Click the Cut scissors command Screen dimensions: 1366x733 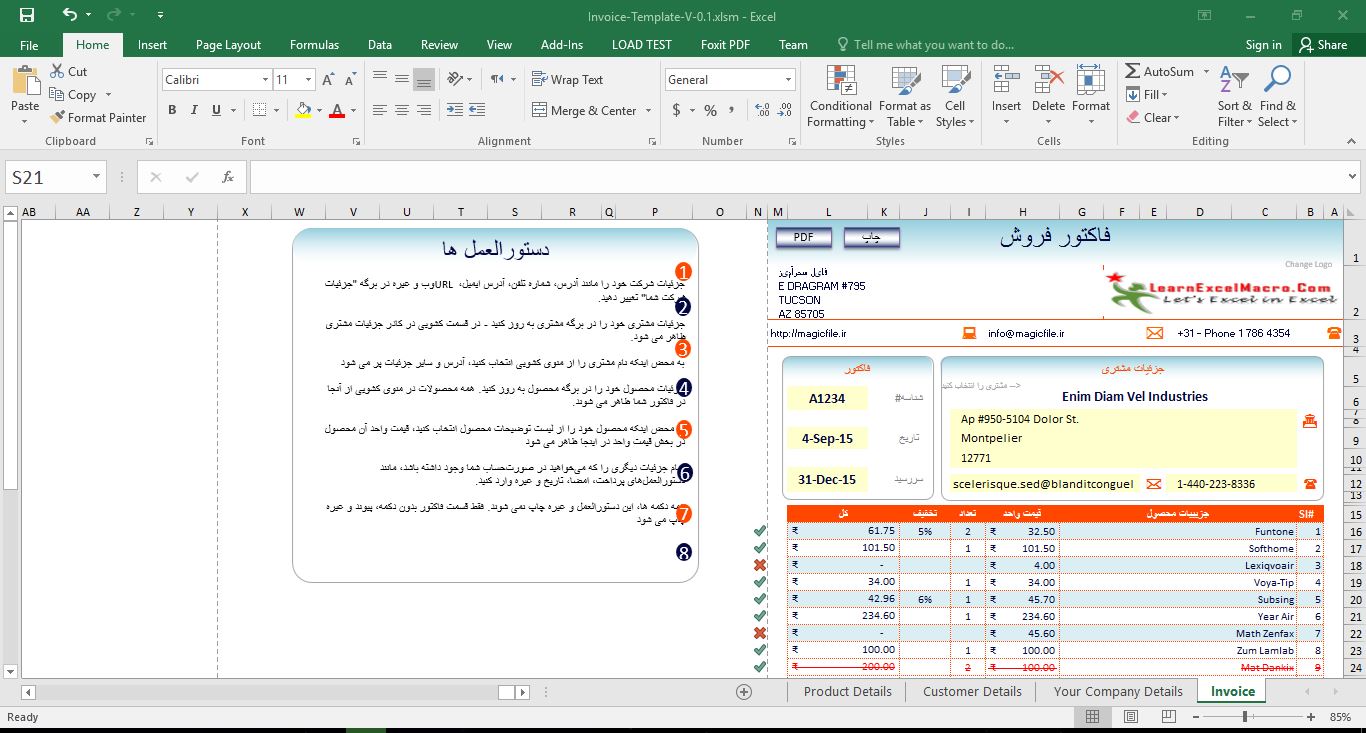(67, 71)
